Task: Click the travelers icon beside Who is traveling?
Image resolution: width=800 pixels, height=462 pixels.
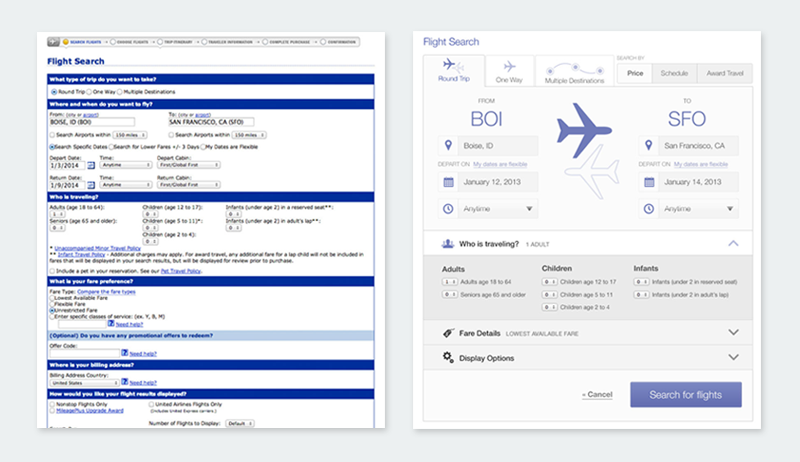Action: tap(447, 244)
